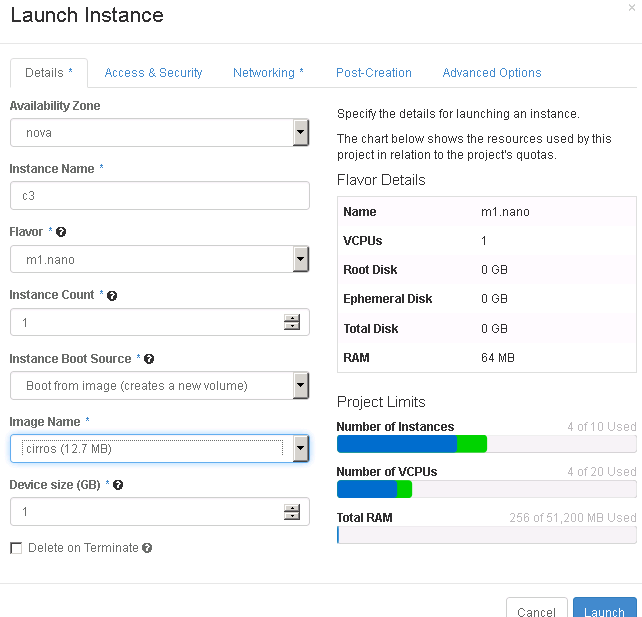Open the Networking tab

pyautogui.click(x=268, y=73)
